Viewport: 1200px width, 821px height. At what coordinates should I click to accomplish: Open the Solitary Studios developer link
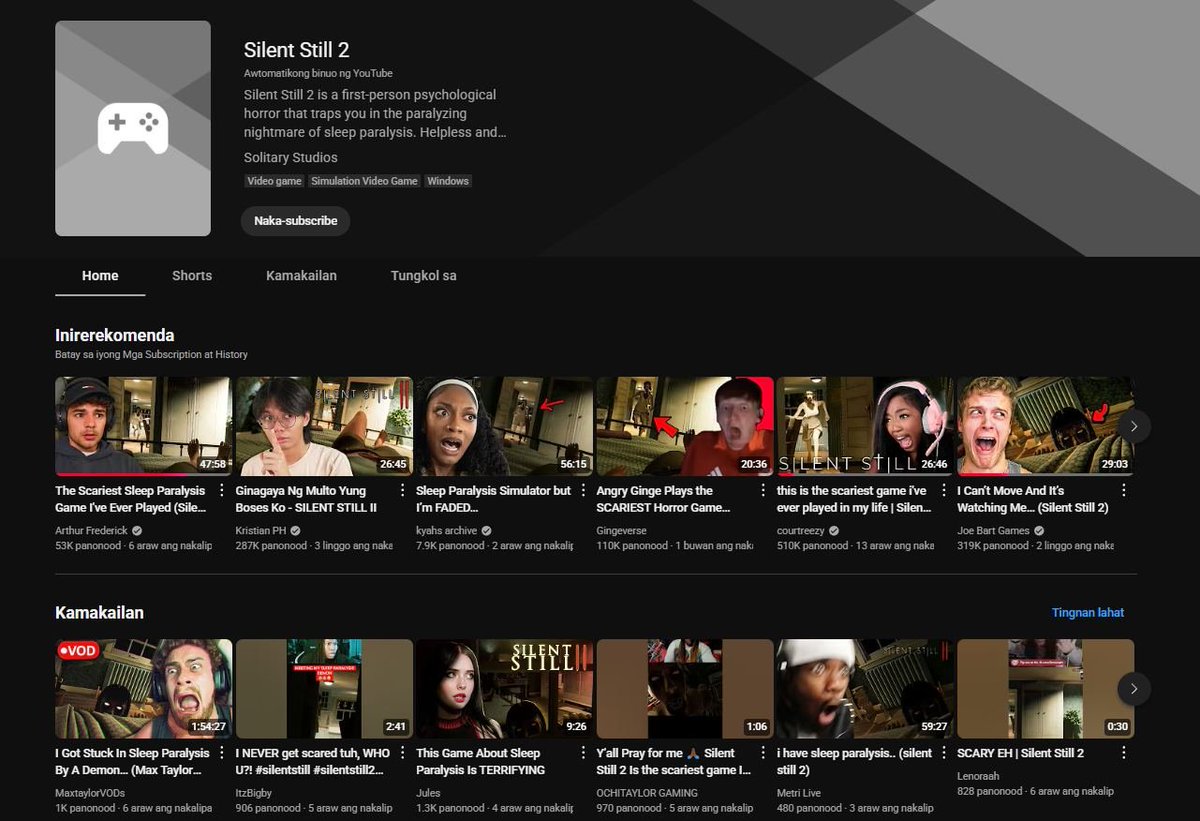coord(291,158)
